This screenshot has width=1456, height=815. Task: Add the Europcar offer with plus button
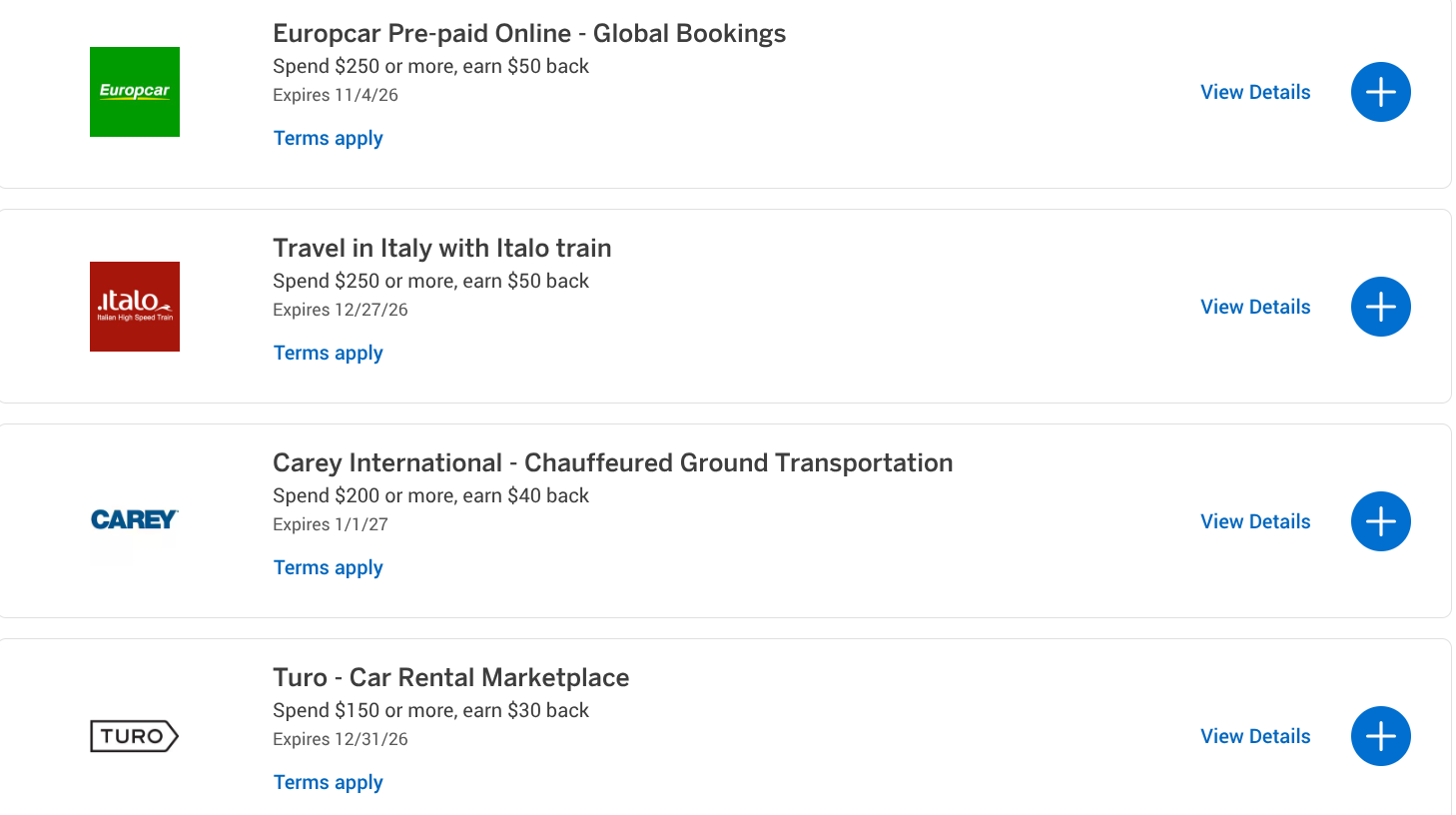click(1380, 92)
